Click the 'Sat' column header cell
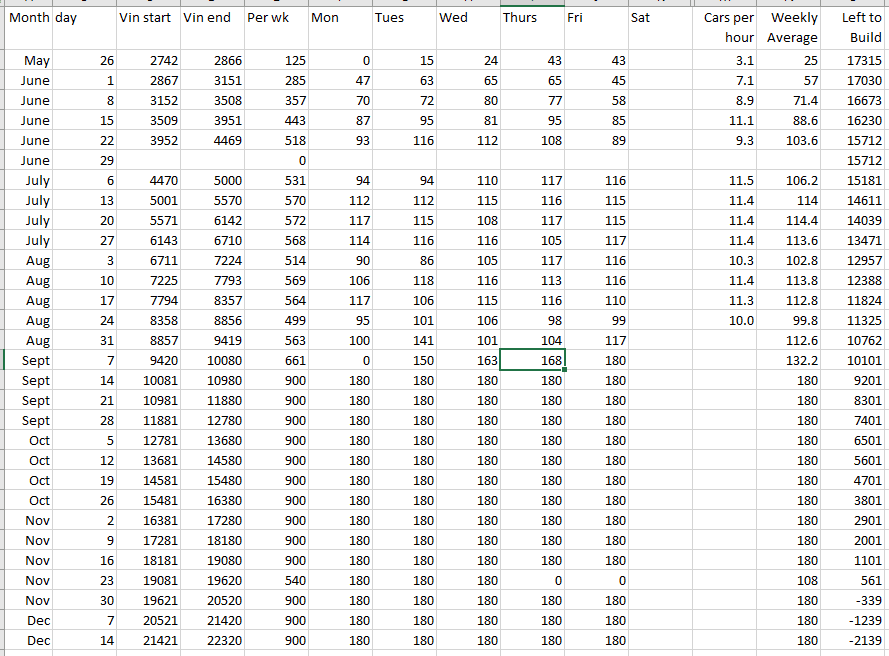The image size is (889, 656). [660, 18]
